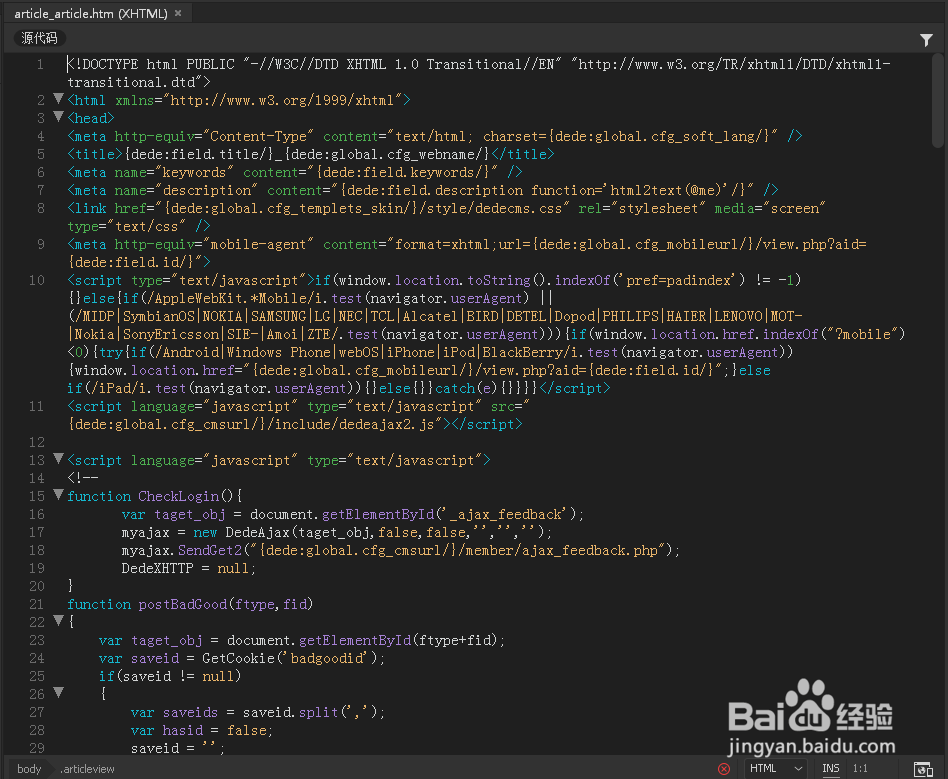This screenshot has width=948, height=779.
Task: Collapse the head tag at line 3
Action: click(x=59, y=116)
